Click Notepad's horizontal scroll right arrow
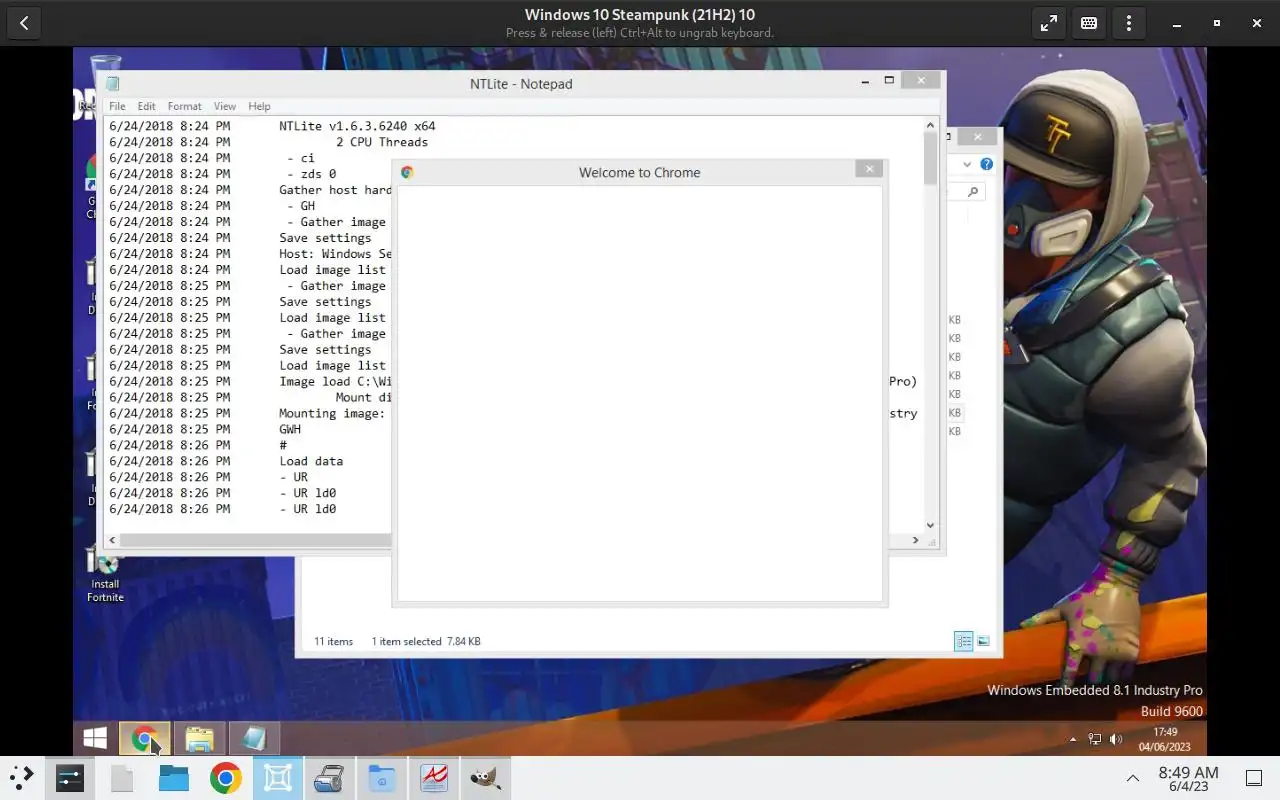Viewport: 1280px width, 800px height. point(915,540)
